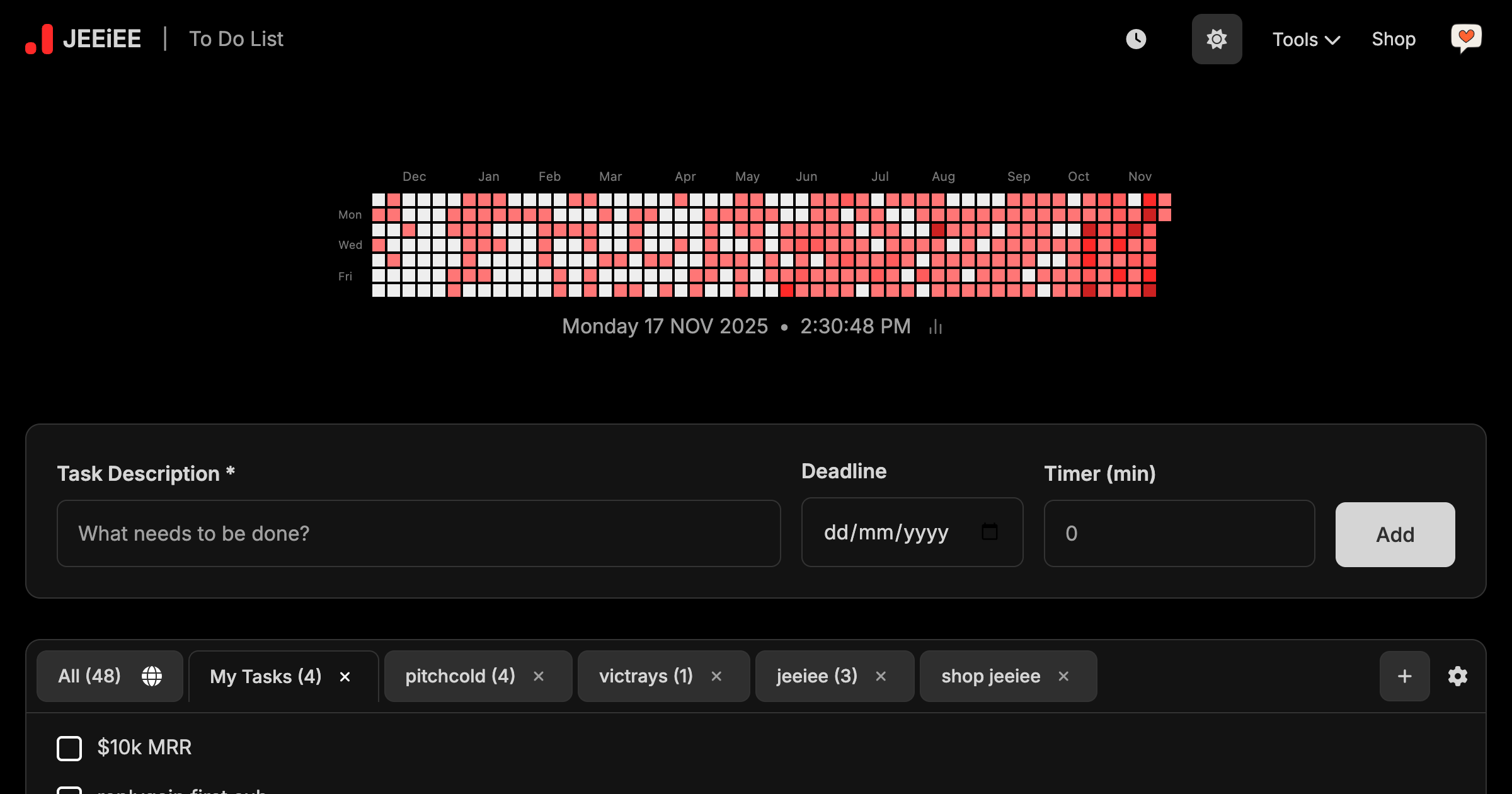Focus the Timer minutes field
Viewport: 1512px width, 794px height.
click(1179, 533)
